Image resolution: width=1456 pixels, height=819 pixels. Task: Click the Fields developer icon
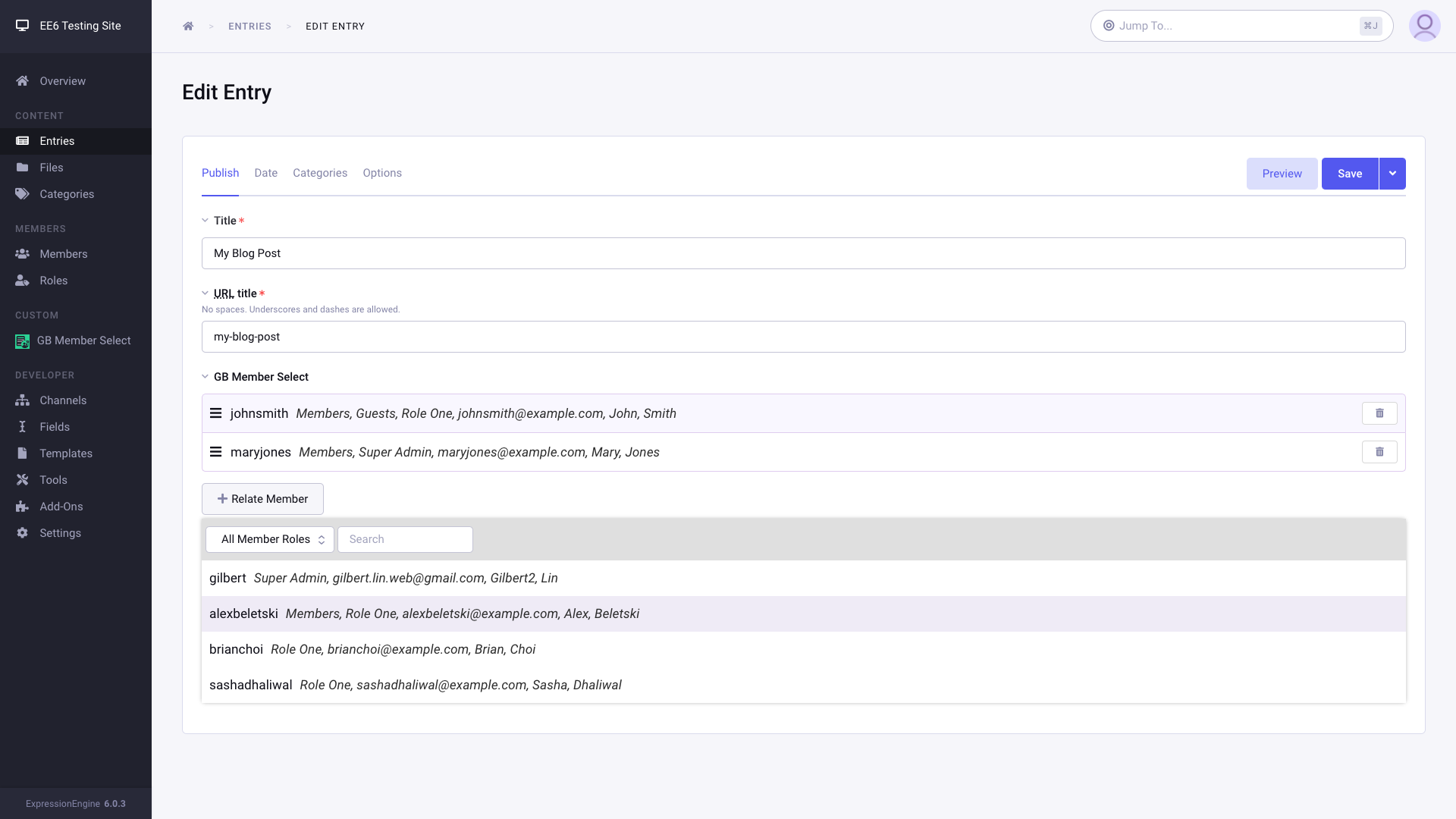tap(22, 427)
